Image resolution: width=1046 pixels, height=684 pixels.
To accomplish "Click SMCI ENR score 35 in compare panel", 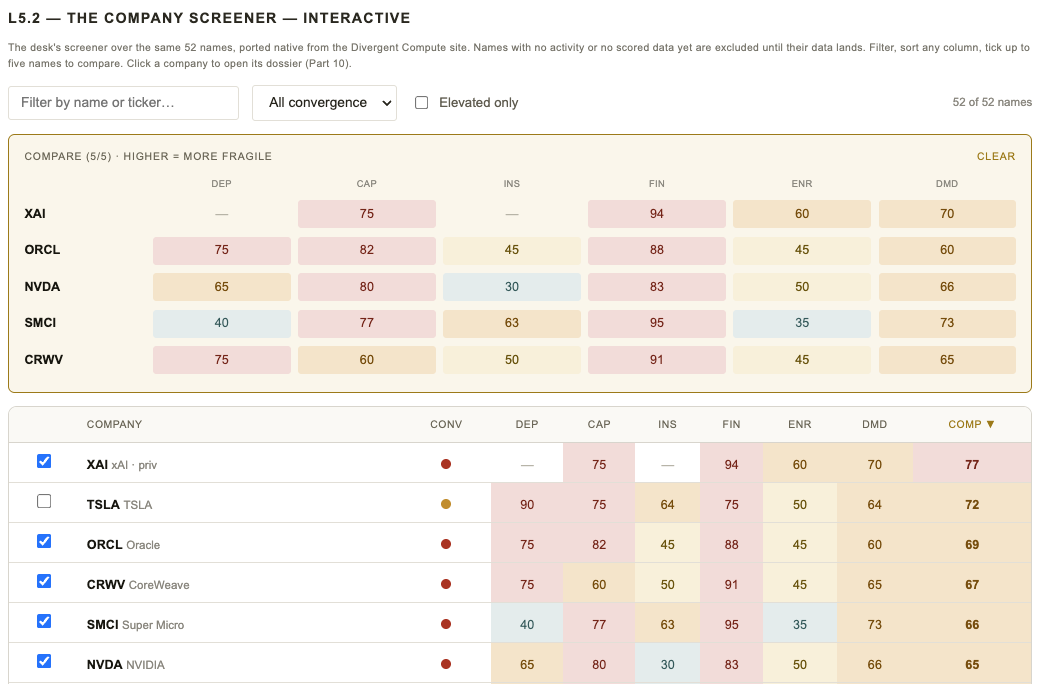I will pos(802,322).
